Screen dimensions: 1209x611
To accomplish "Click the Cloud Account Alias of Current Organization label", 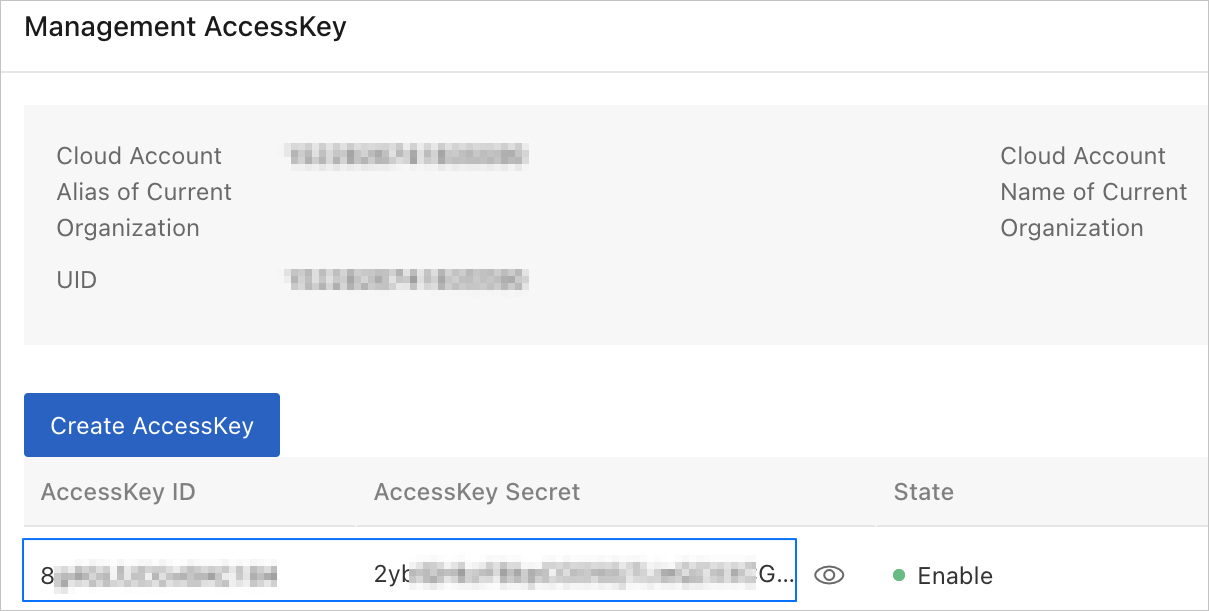I will click(144, 192).
